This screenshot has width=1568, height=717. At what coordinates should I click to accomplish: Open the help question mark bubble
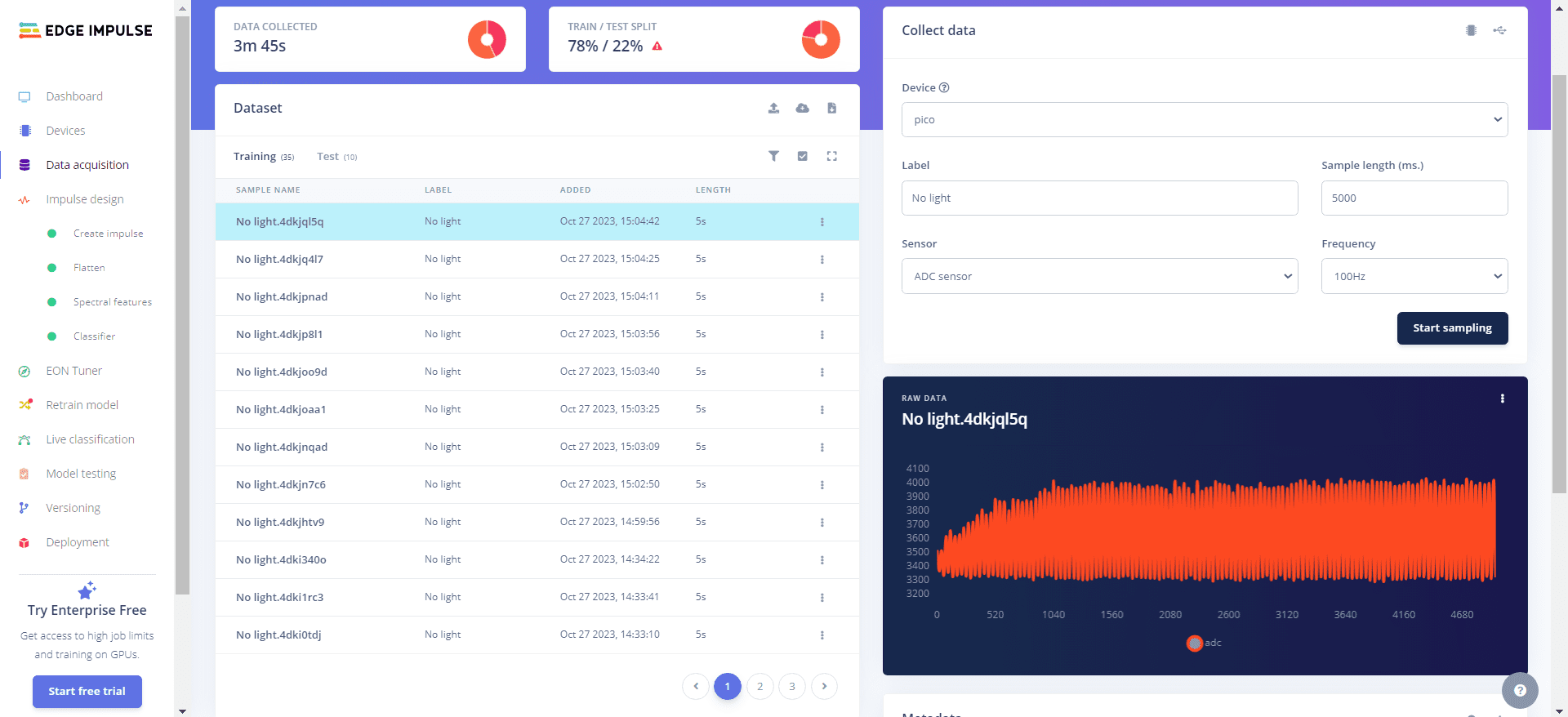click(1519, 690)
